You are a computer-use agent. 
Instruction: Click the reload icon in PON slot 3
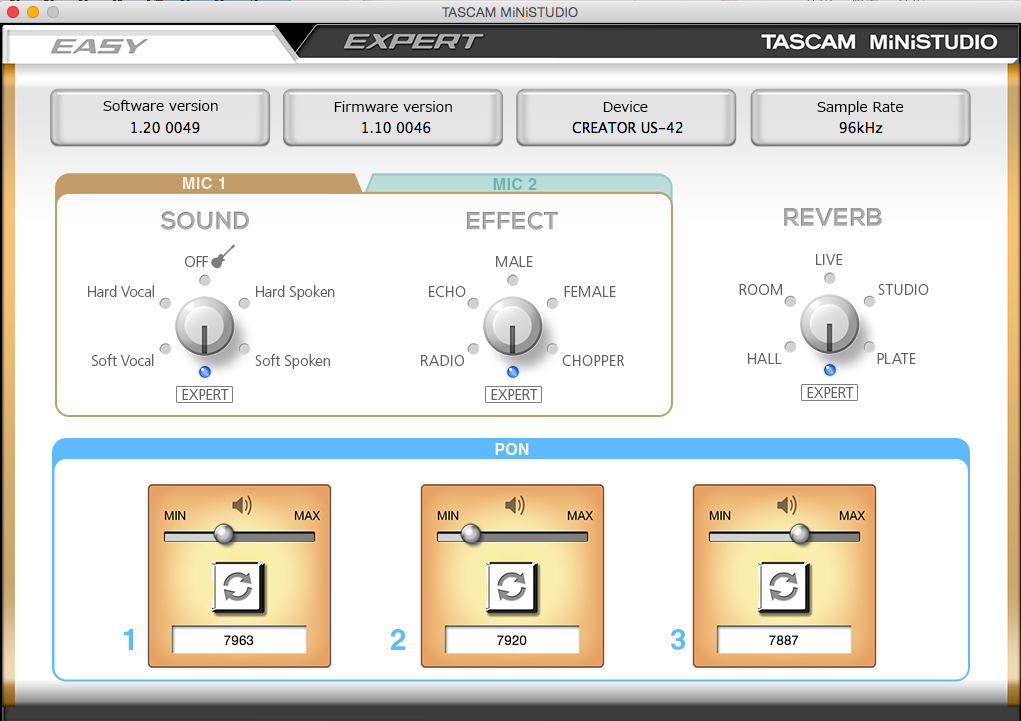[x=784, y=587]
